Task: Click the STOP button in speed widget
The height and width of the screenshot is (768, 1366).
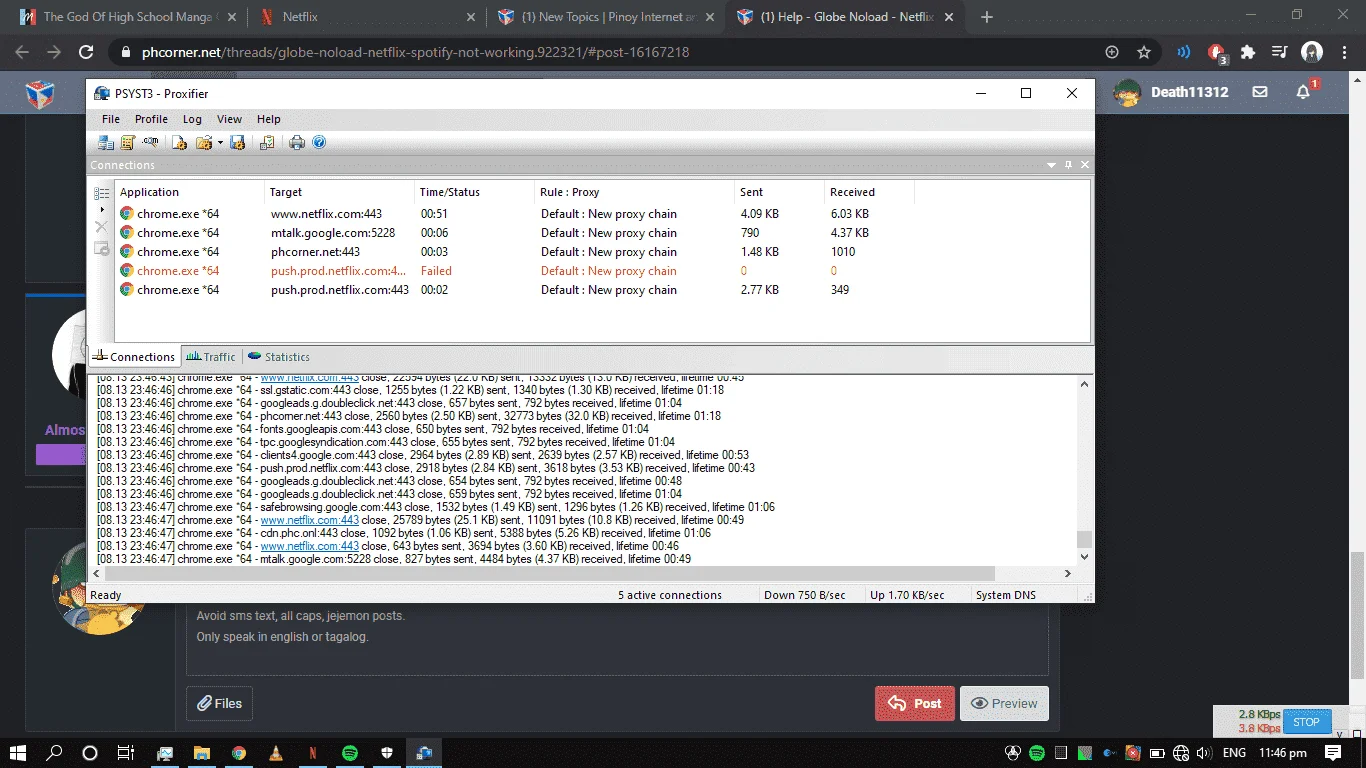Action: click(1306, 722)
